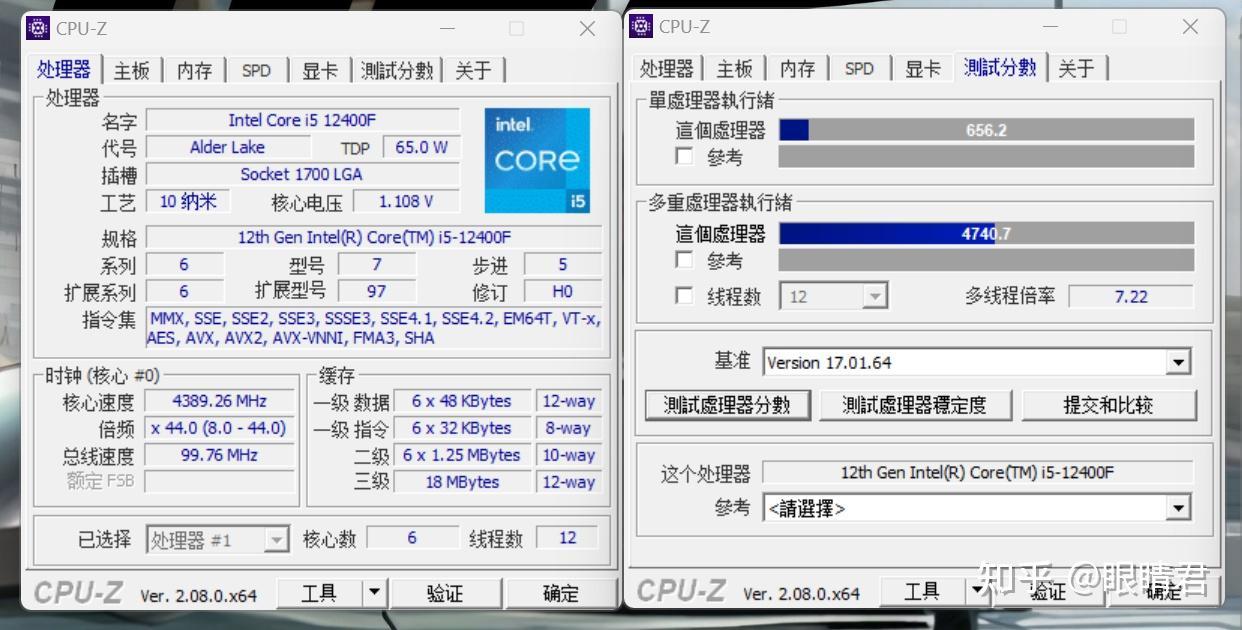
Task: Click the 三级 18 MBytes cache value
Action: (461, 482)
